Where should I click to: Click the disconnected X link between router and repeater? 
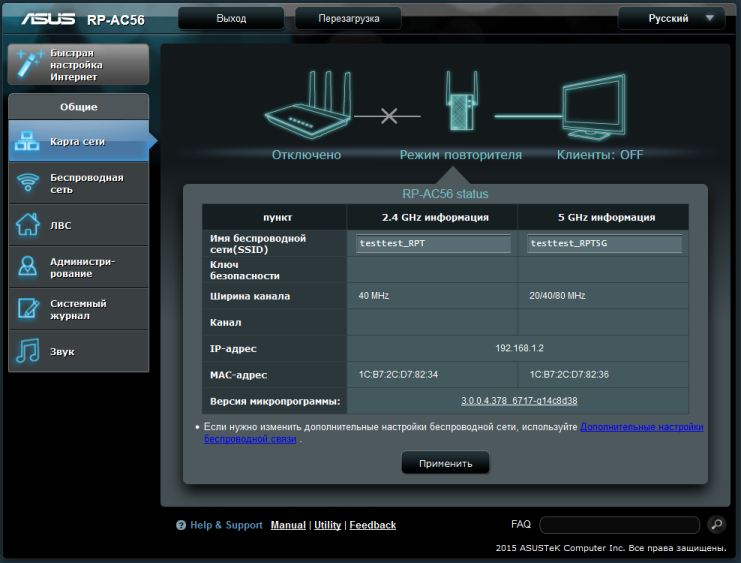click(389, 116)
